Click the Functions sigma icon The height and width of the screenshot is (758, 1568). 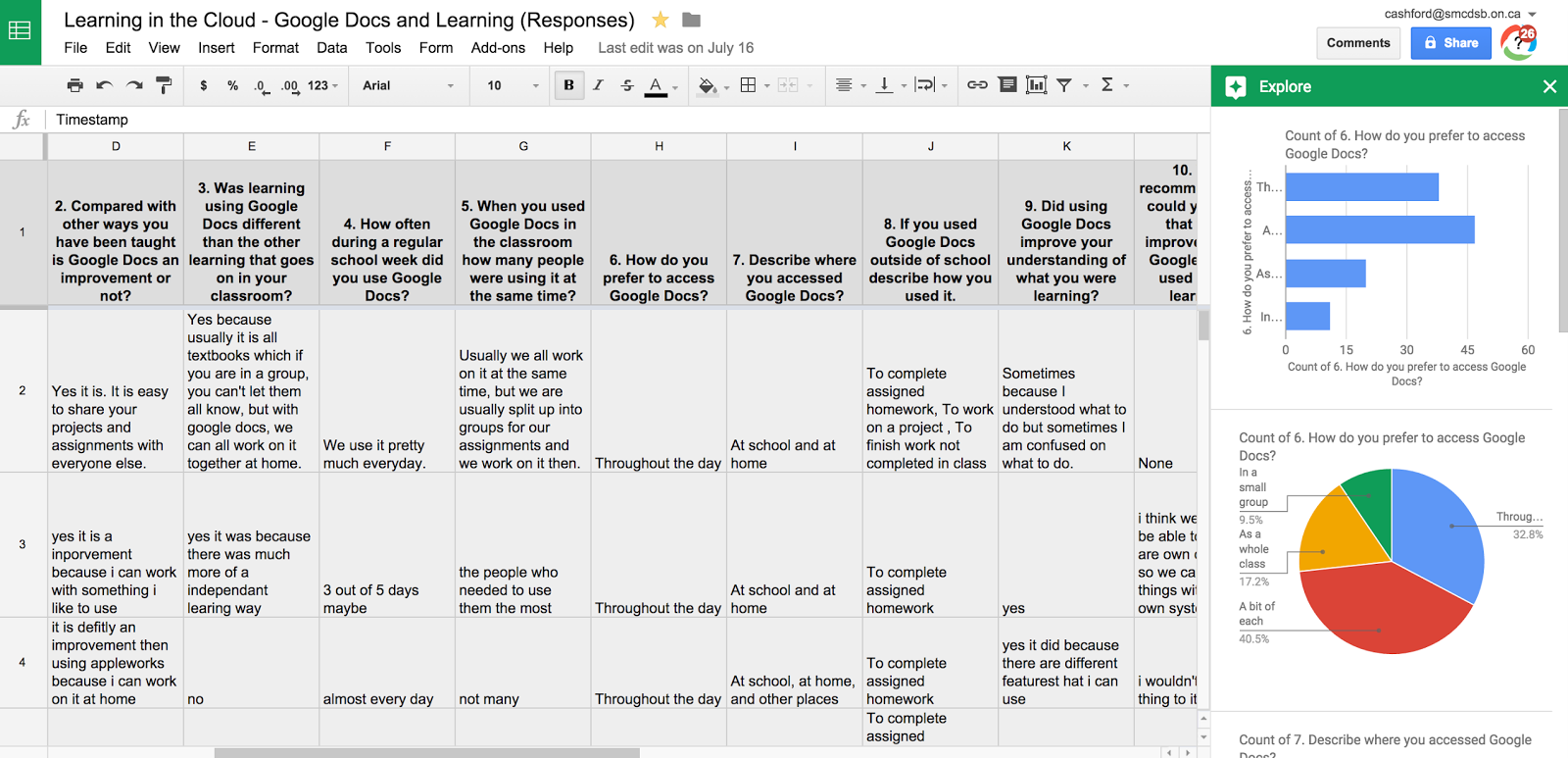1107,85
